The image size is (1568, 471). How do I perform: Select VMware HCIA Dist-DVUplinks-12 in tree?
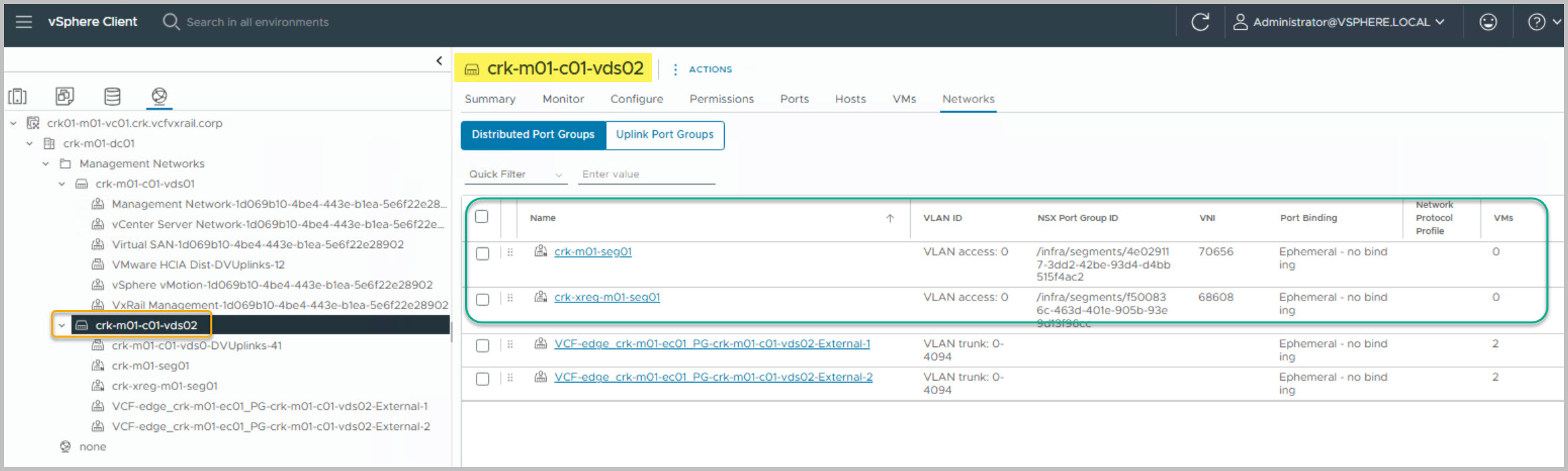(198, 265)
